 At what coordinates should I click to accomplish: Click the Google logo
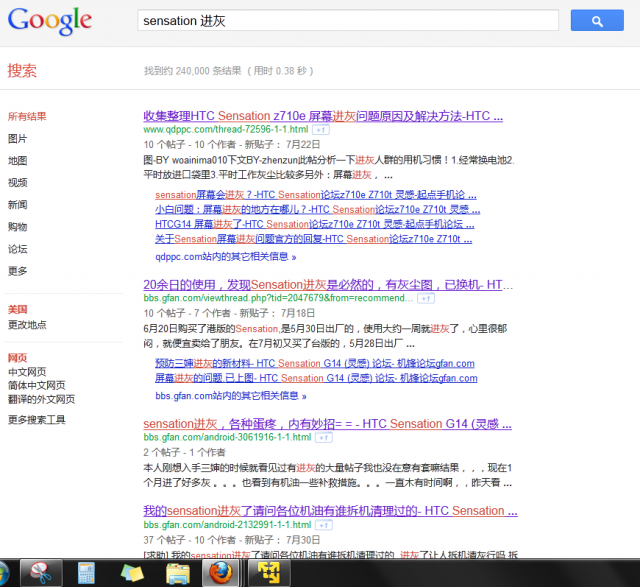click(x=50, y=21)
